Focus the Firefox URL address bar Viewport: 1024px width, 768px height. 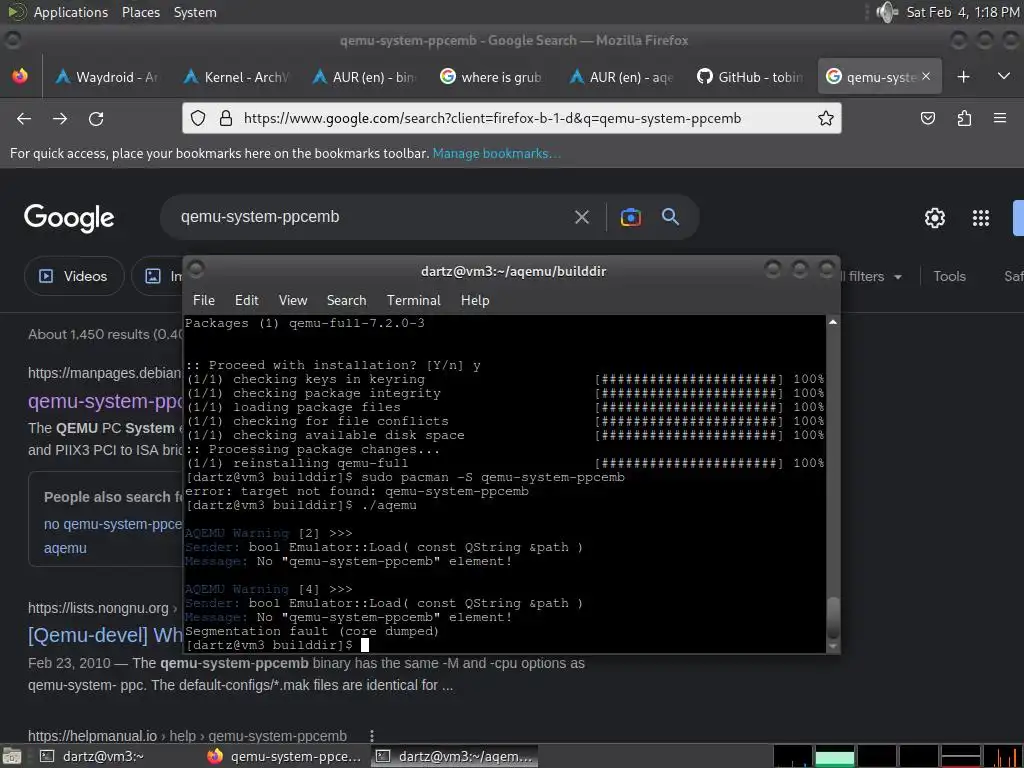click(511, 118)
